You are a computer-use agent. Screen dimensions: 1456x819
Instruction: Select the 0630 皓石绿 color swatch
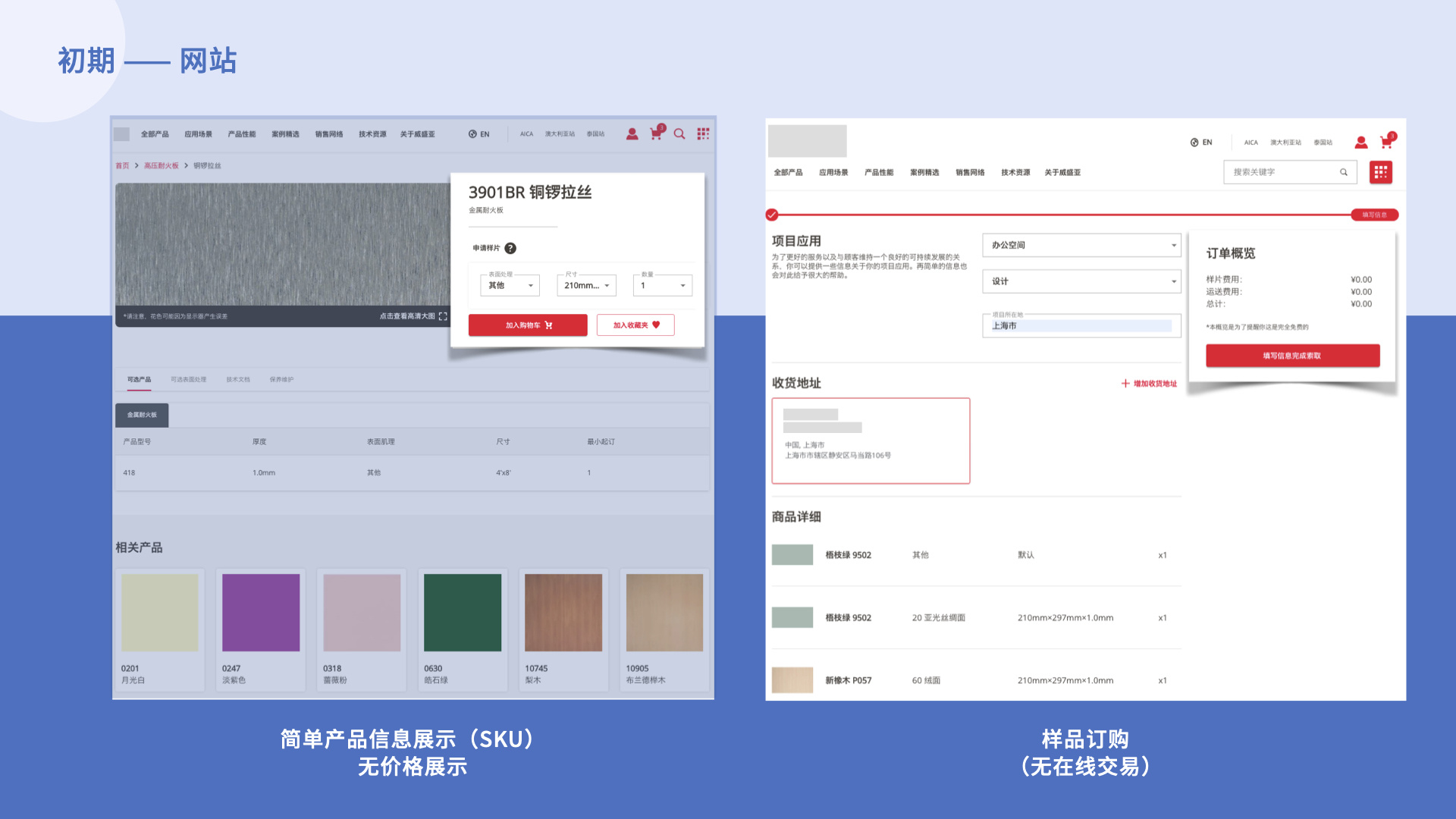[x=463, y=613]
